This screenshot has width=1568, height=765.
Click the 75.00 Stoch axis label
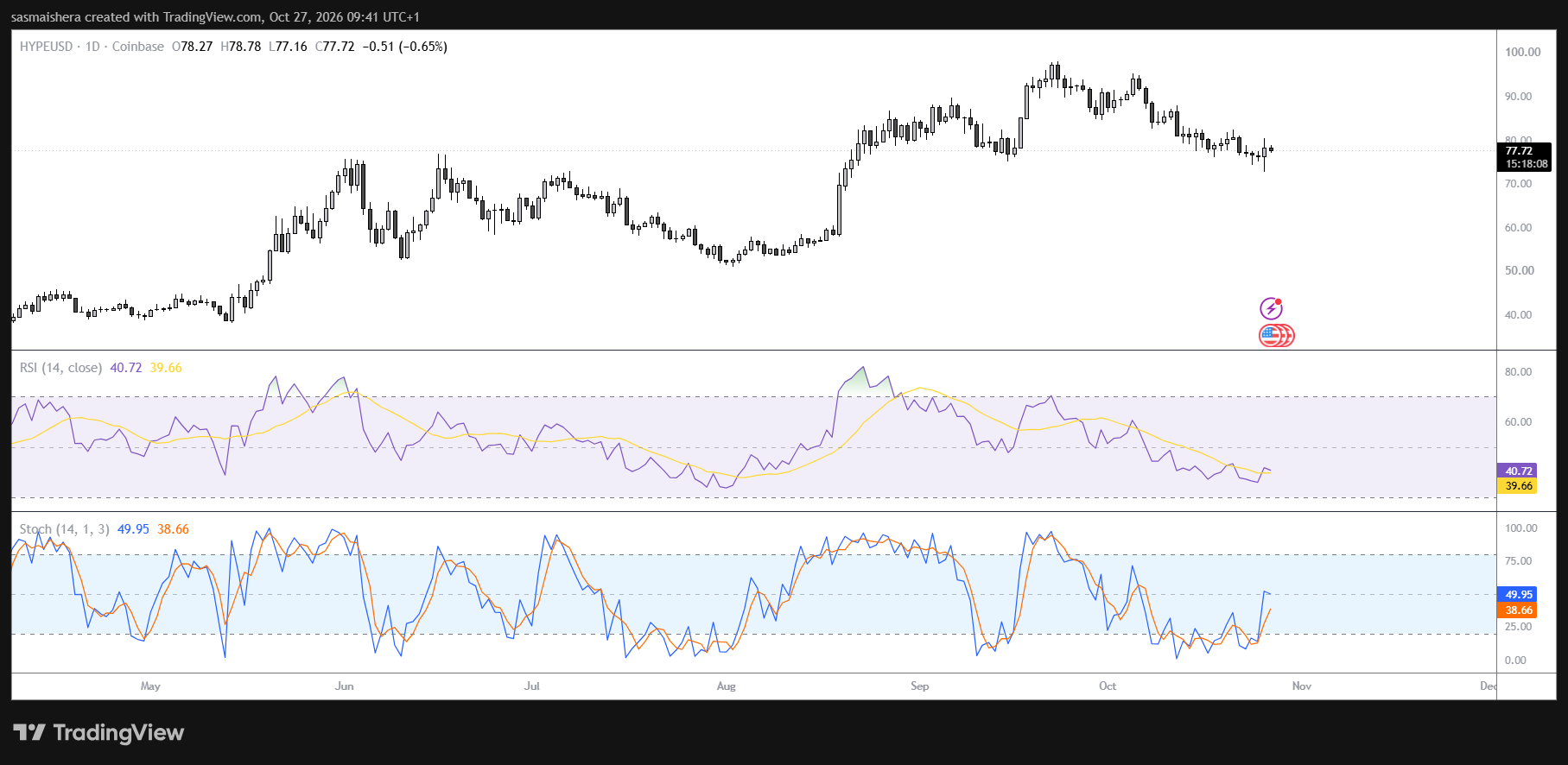[x=1518, y=560]
